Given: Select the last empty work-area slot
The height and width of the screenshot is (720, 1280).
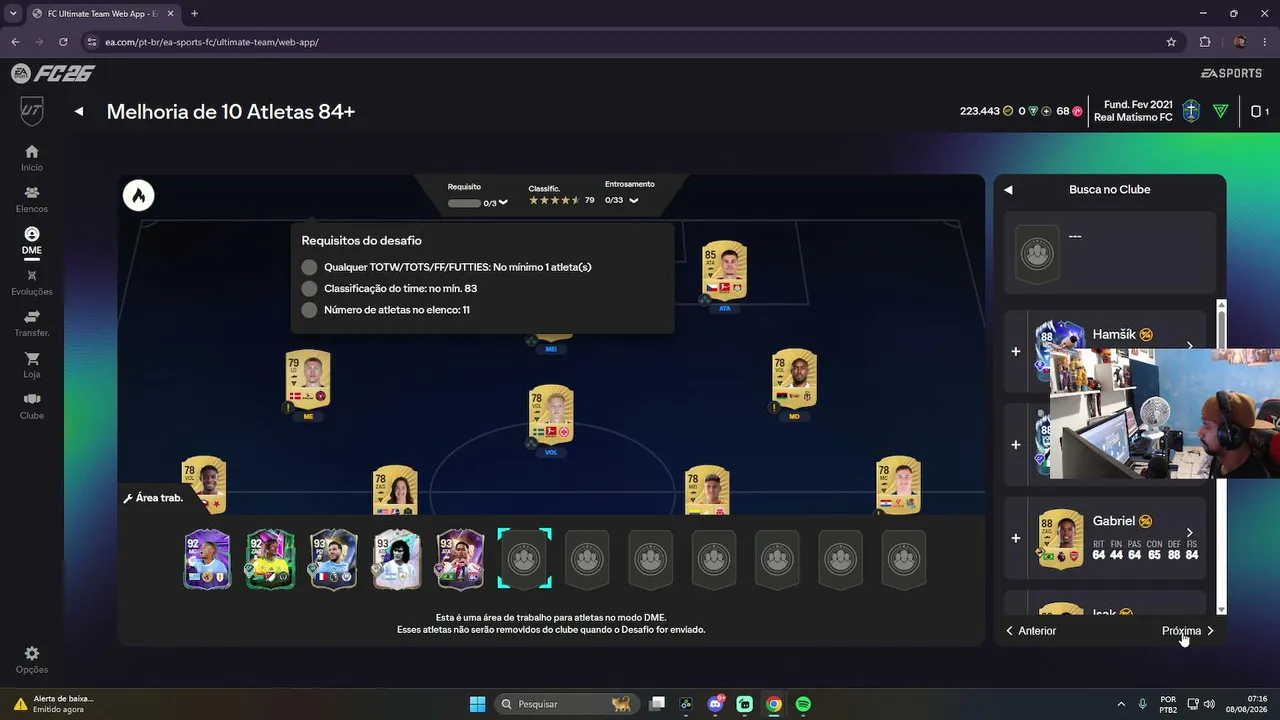Looking at the screenshot, I should [x=904, y=559].
